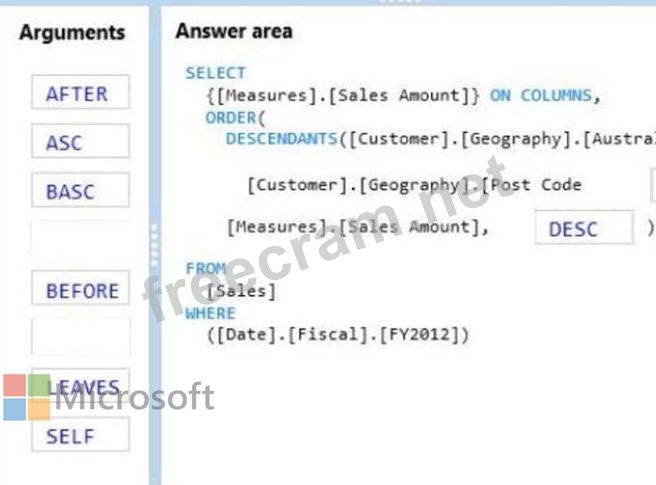Screen dimensions: 656x485
Task: Click the [Sales] cube name
Action: (240, 291)
